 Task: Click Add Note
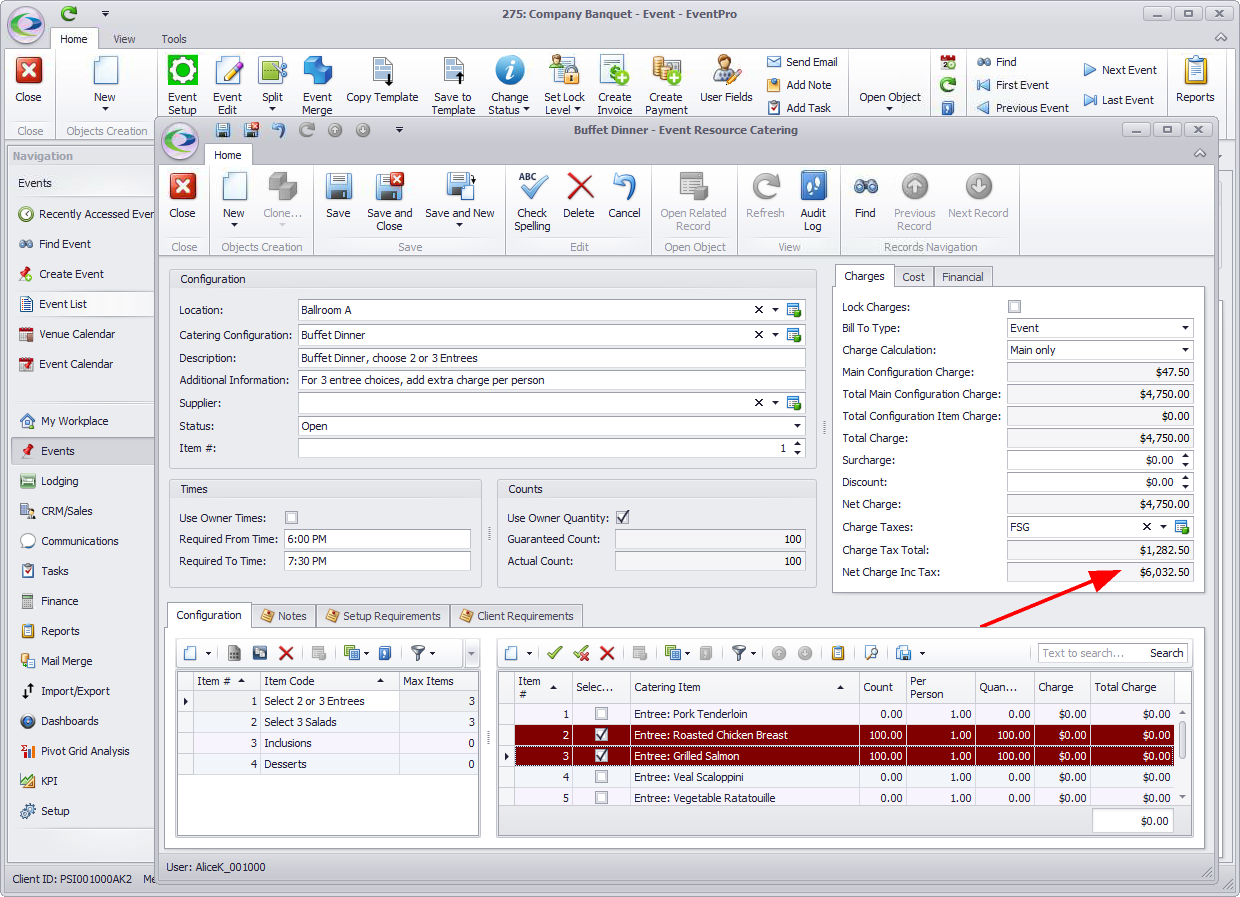click(799, 85)
